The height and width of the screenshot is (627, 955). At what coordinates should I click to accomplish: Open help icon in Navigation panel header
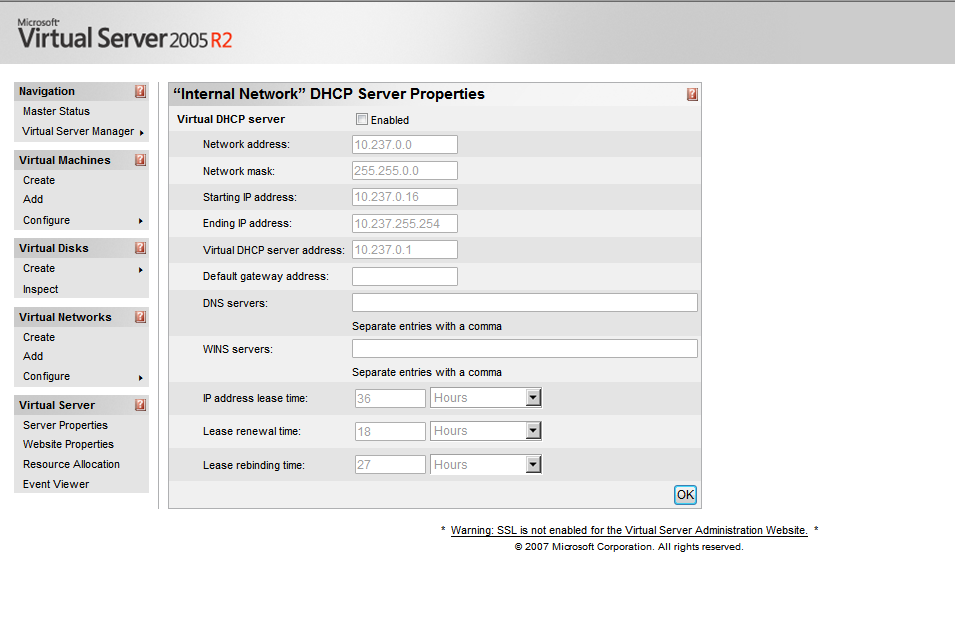click(x=141, y=91)
